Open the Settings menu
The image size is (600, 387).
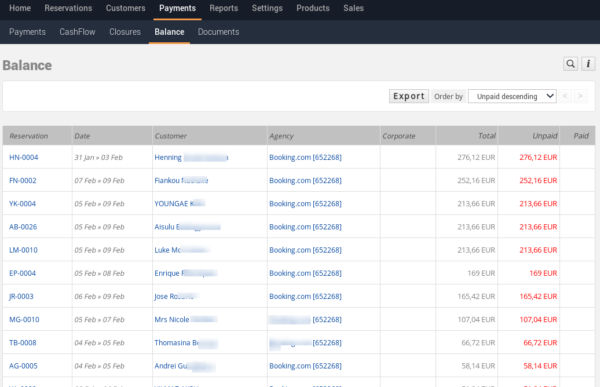267,8
